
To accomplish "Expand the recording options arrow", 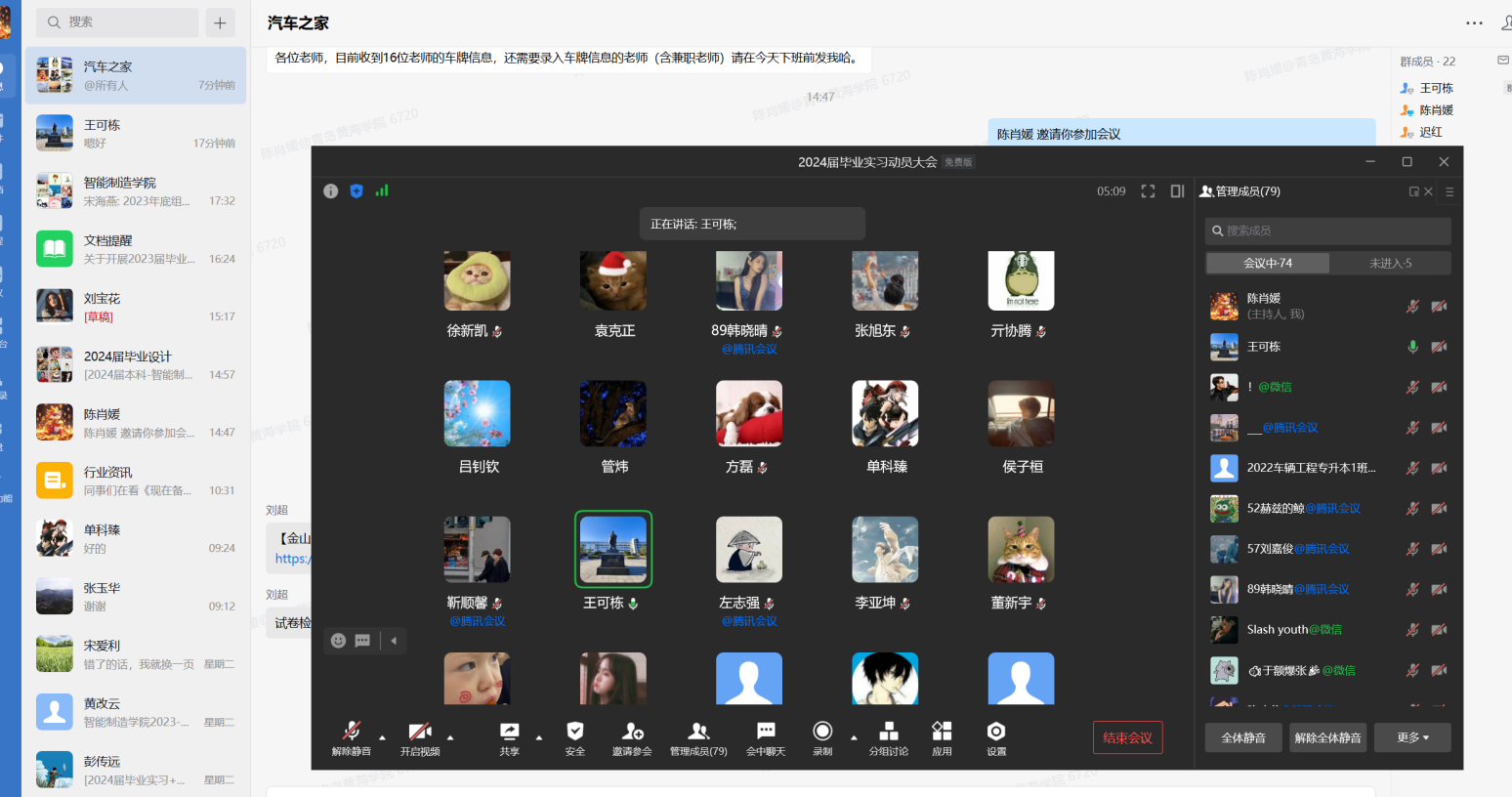I will [x=854, y=737].
